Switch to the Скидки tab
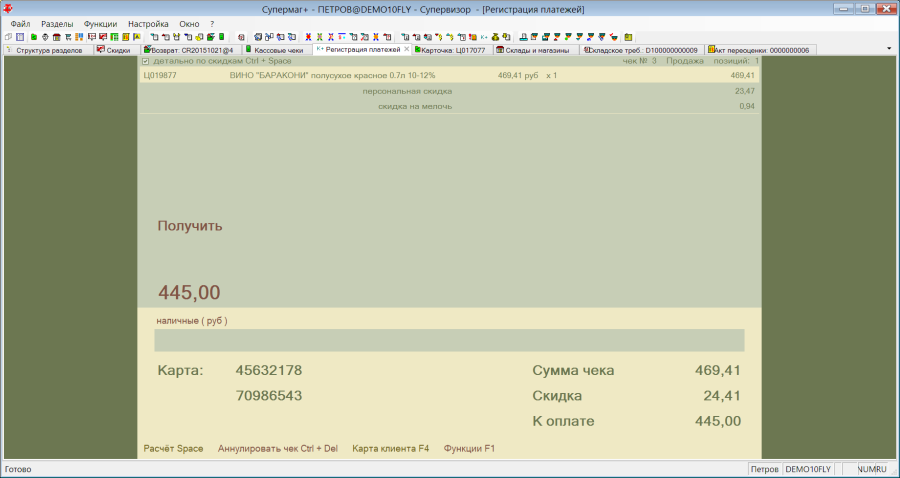The height and width of the screenshot is (478, 900). [117, 50]
